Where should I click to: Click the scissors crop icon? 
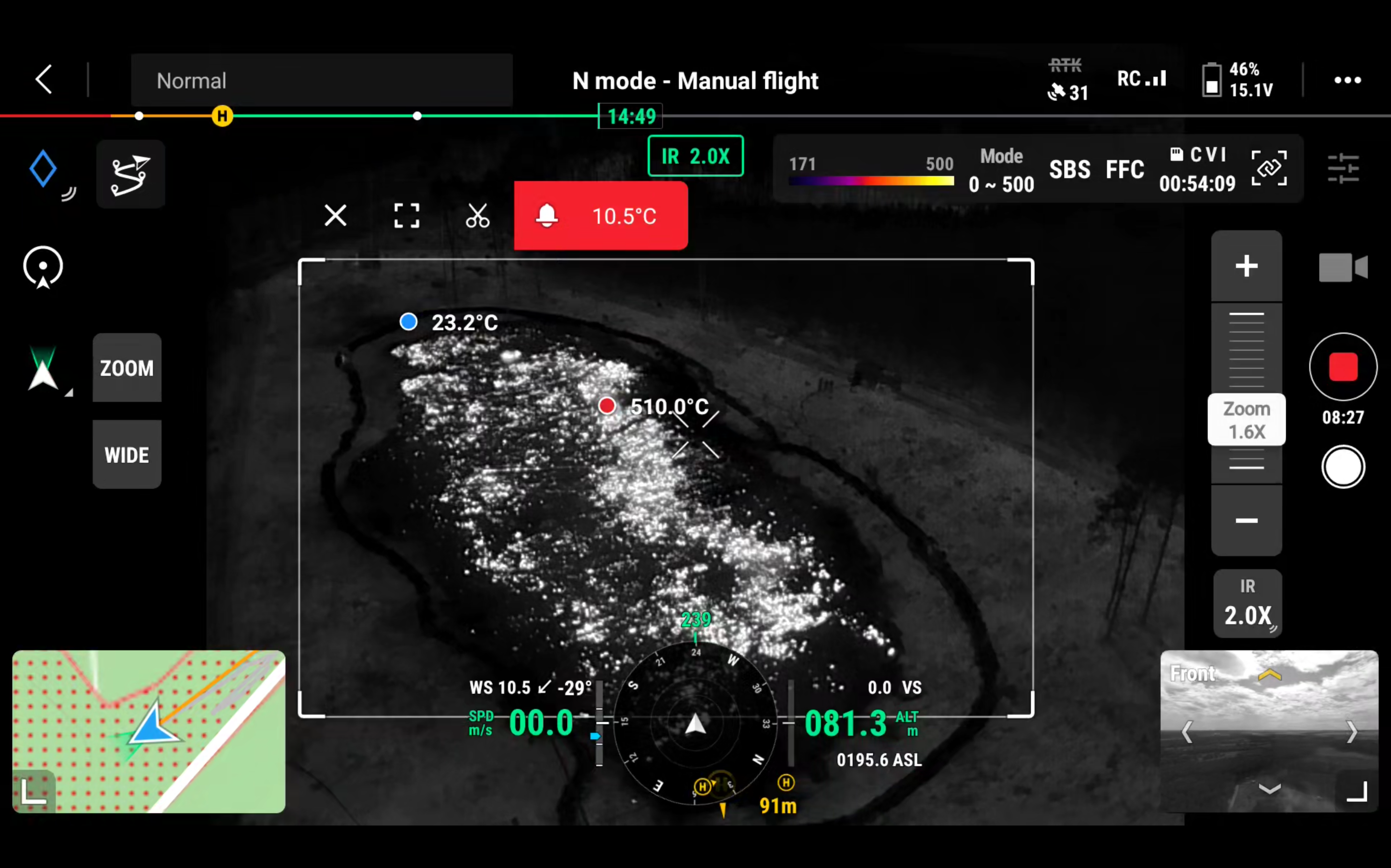(x=477, y=216)
